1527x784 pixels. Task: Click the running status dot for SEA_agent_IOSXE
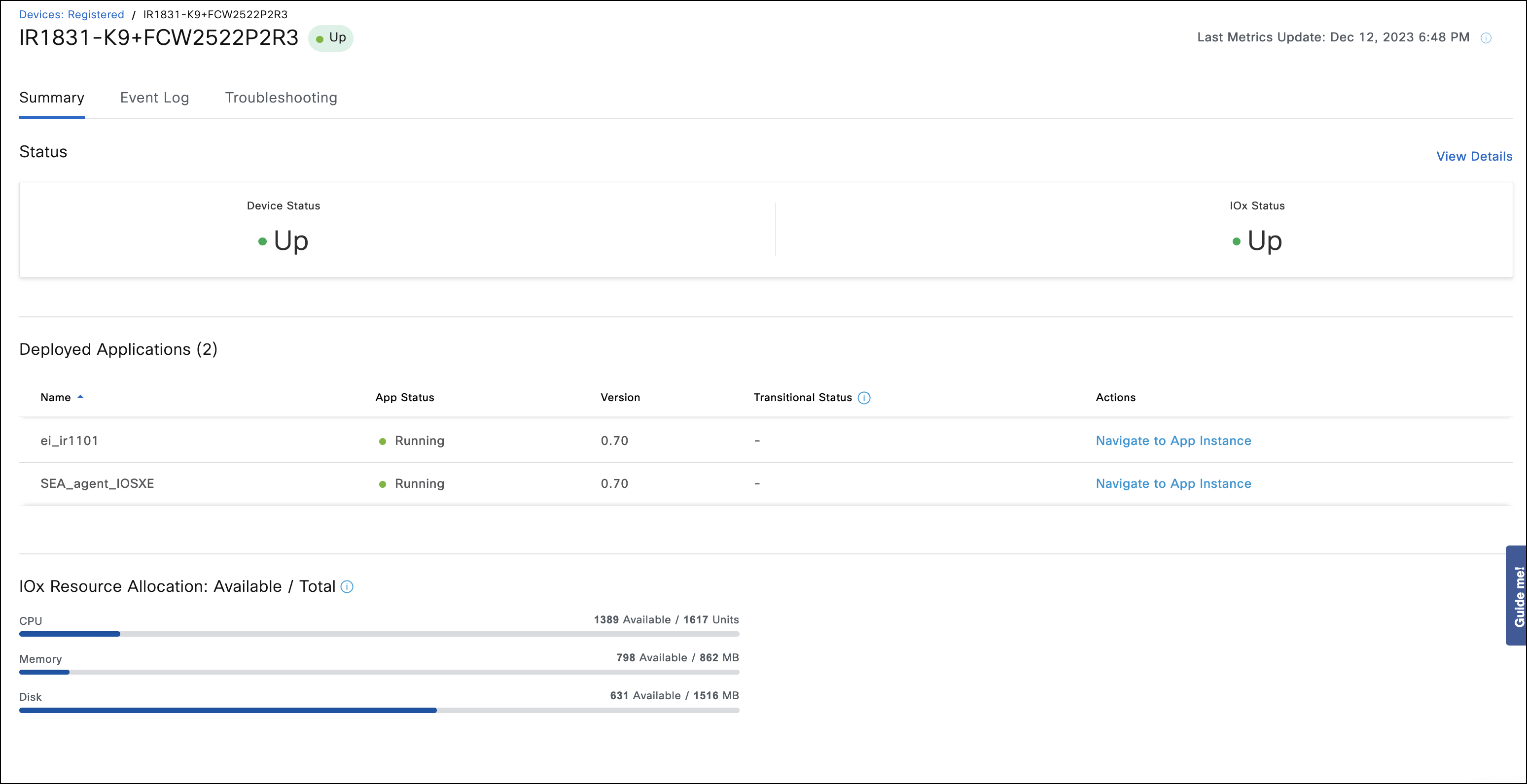382,483
